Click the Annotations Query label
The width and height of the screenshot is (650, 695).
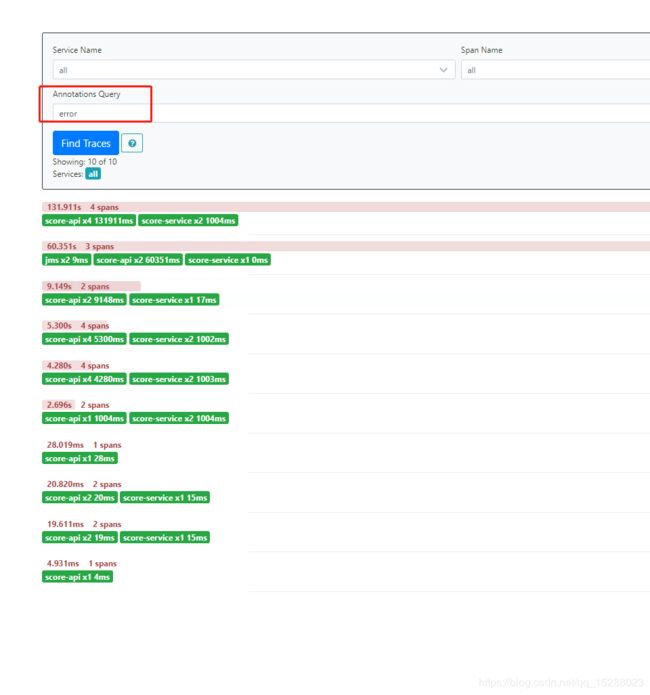pos(86,94)
